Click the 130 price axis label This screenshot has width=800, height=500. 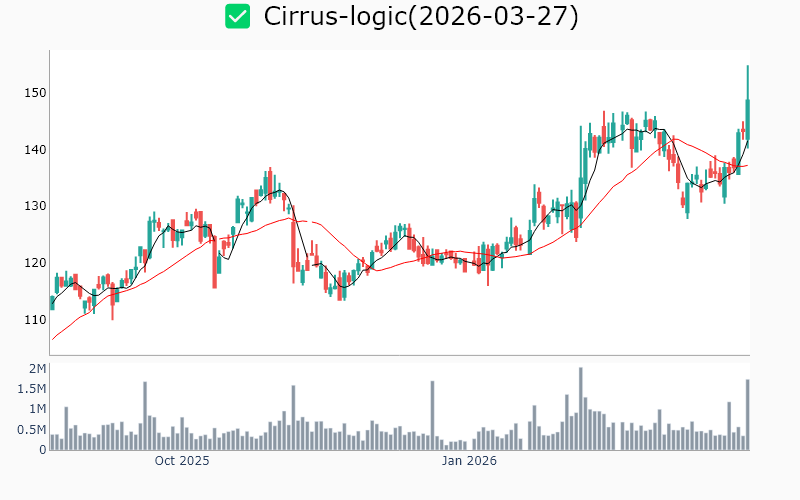point(35,206)
